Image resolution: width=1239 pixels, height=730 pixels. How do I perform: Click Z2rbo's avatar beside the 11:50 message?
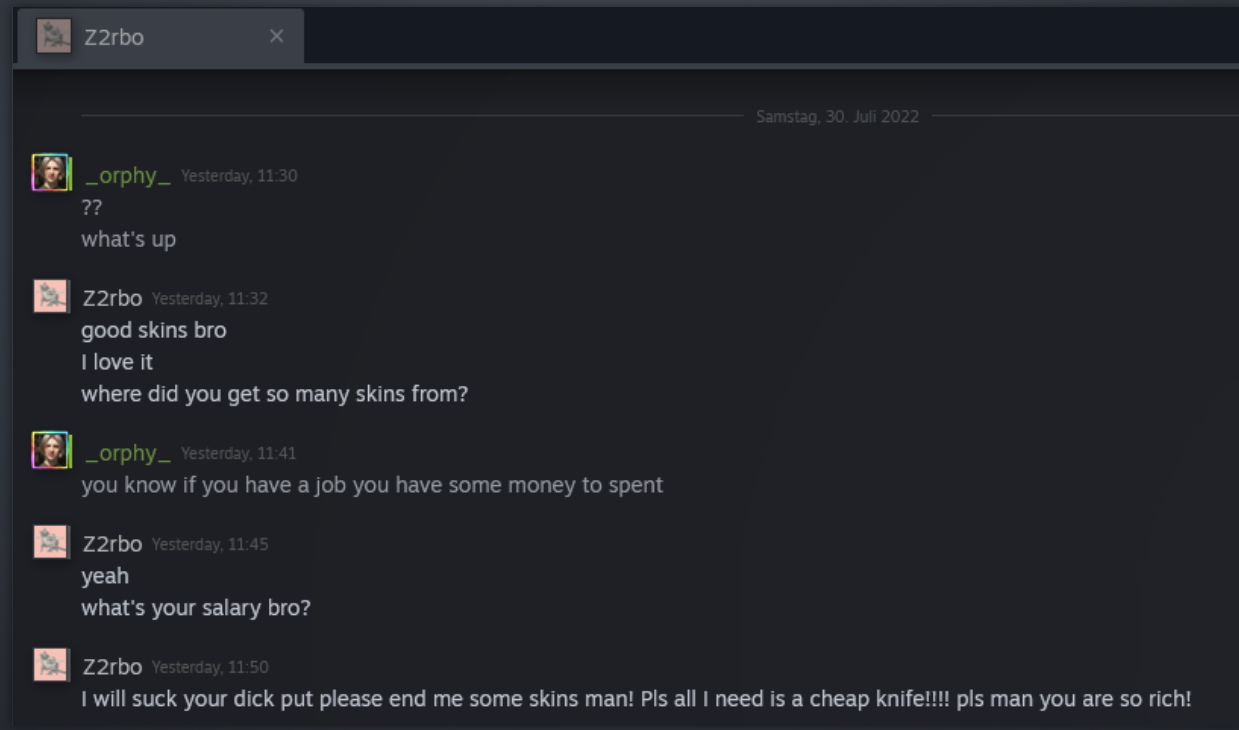pyautogui.click(x=50, y=665)
